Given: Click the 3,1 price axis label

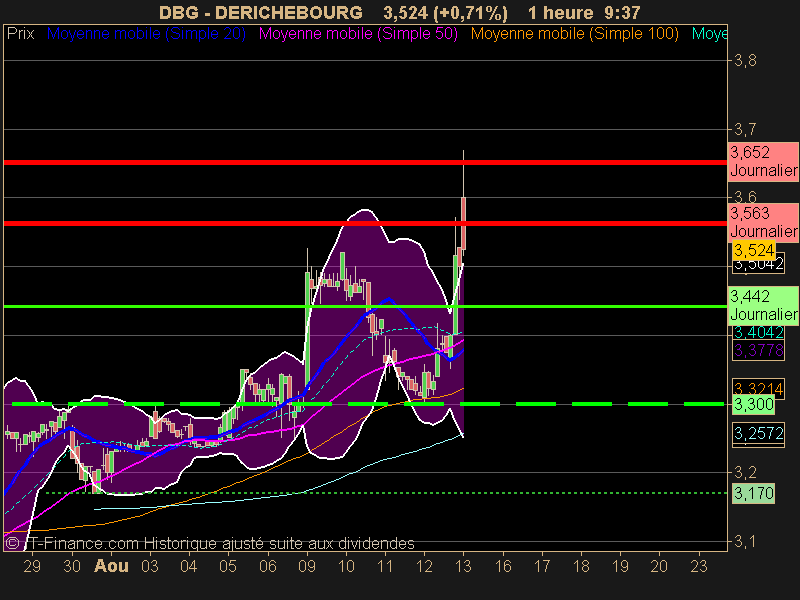Looking at the screenshot, I should 745,541.
